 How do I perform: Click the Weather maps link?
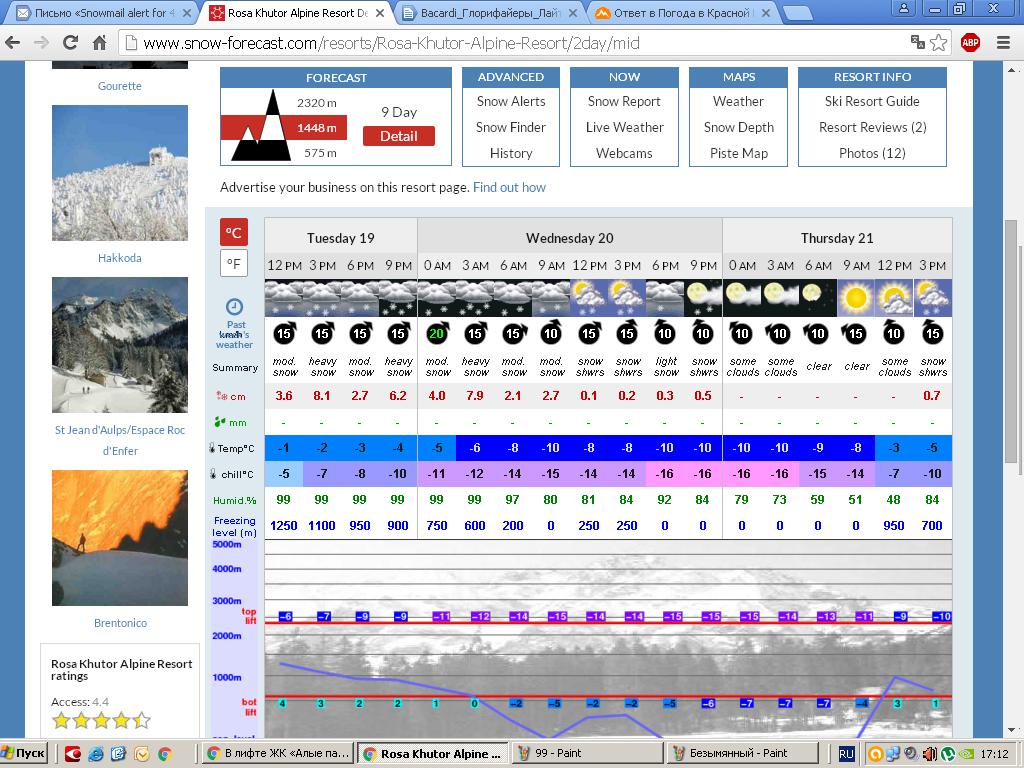click(739, 101)
